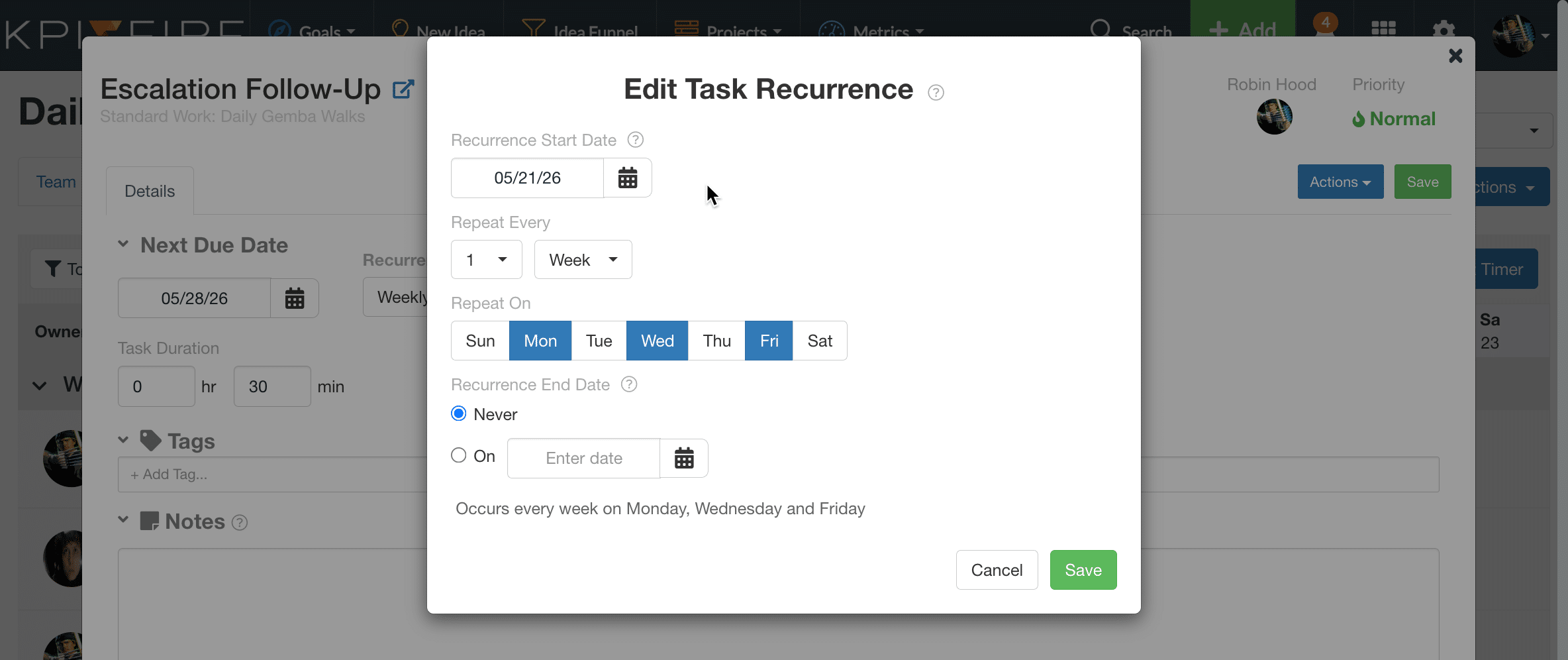Screen dimensions: 1568x660
Task: Open the Repeat Every number dropdown
Action: (x=487, y=260)
